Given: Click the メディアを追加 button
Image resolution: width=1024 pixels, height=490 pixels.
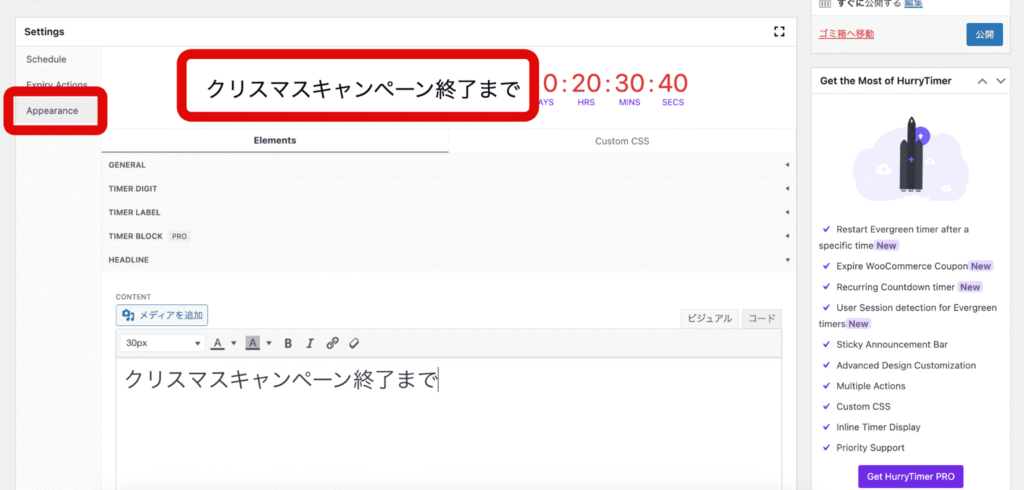Looking at the screenshot, I should 162,316.
